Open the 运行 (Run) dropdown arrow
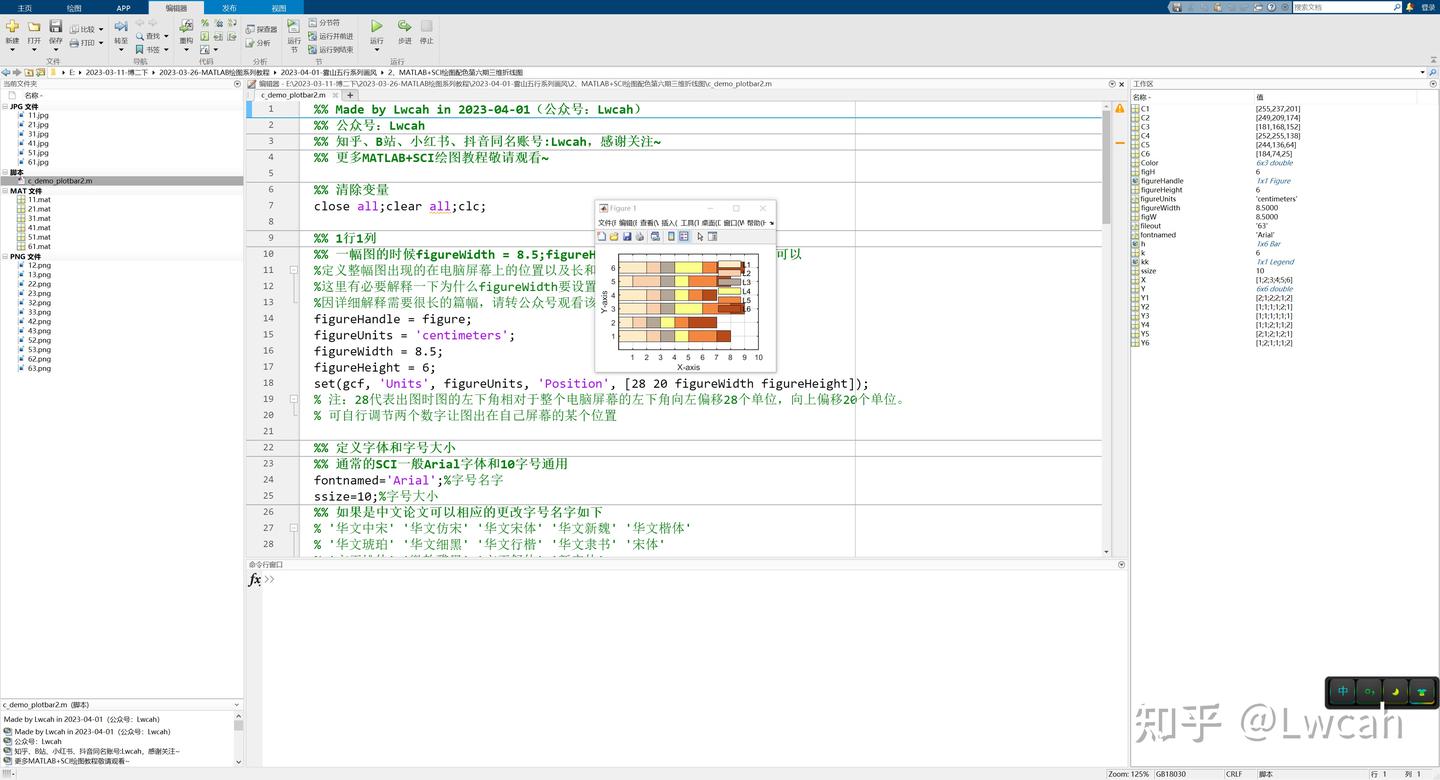 tap(377, 49)
